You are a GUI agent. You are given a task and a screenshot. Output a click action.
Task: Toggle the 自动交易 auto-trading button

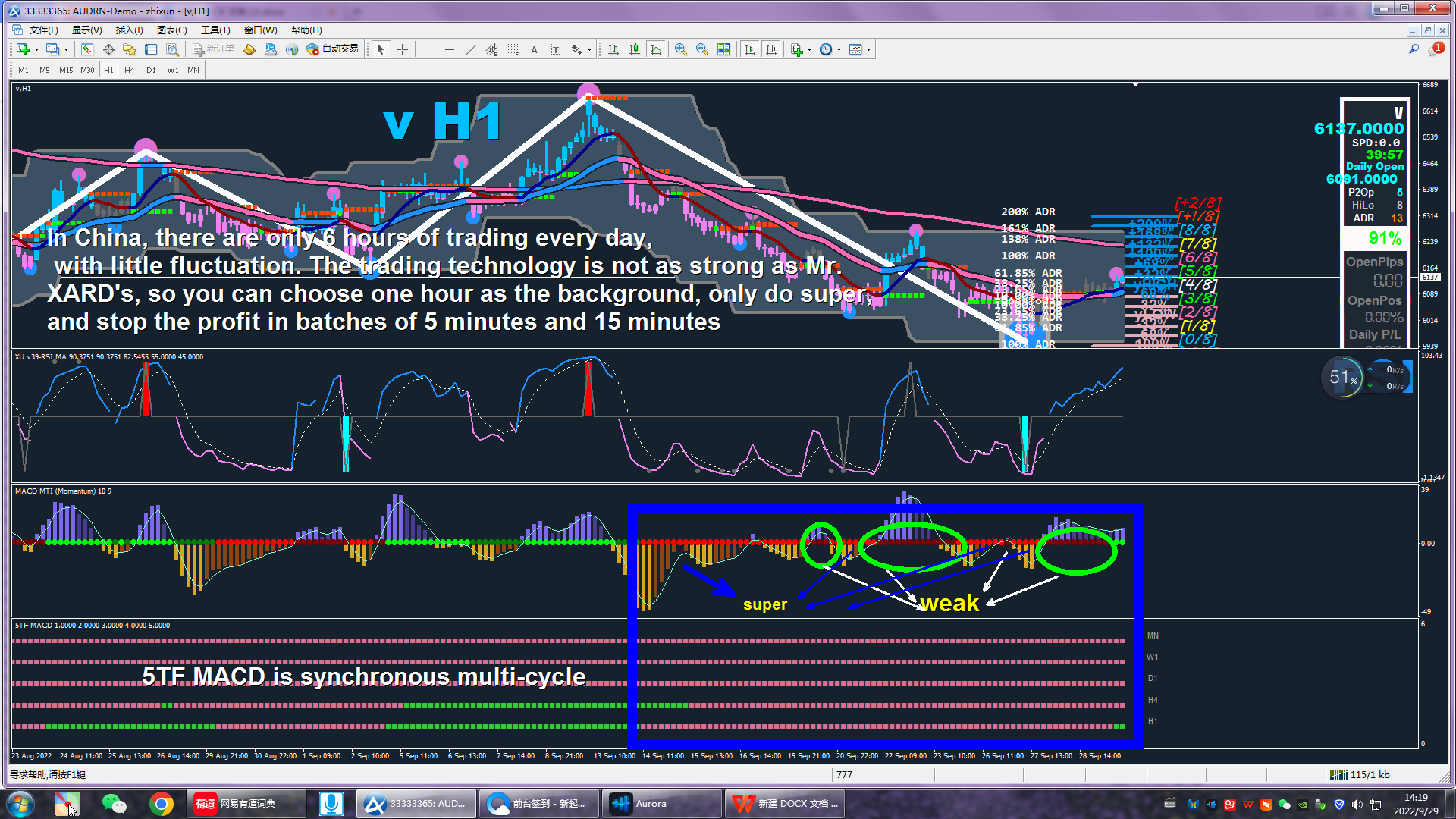pyautogui.click(x=332, y=49)
